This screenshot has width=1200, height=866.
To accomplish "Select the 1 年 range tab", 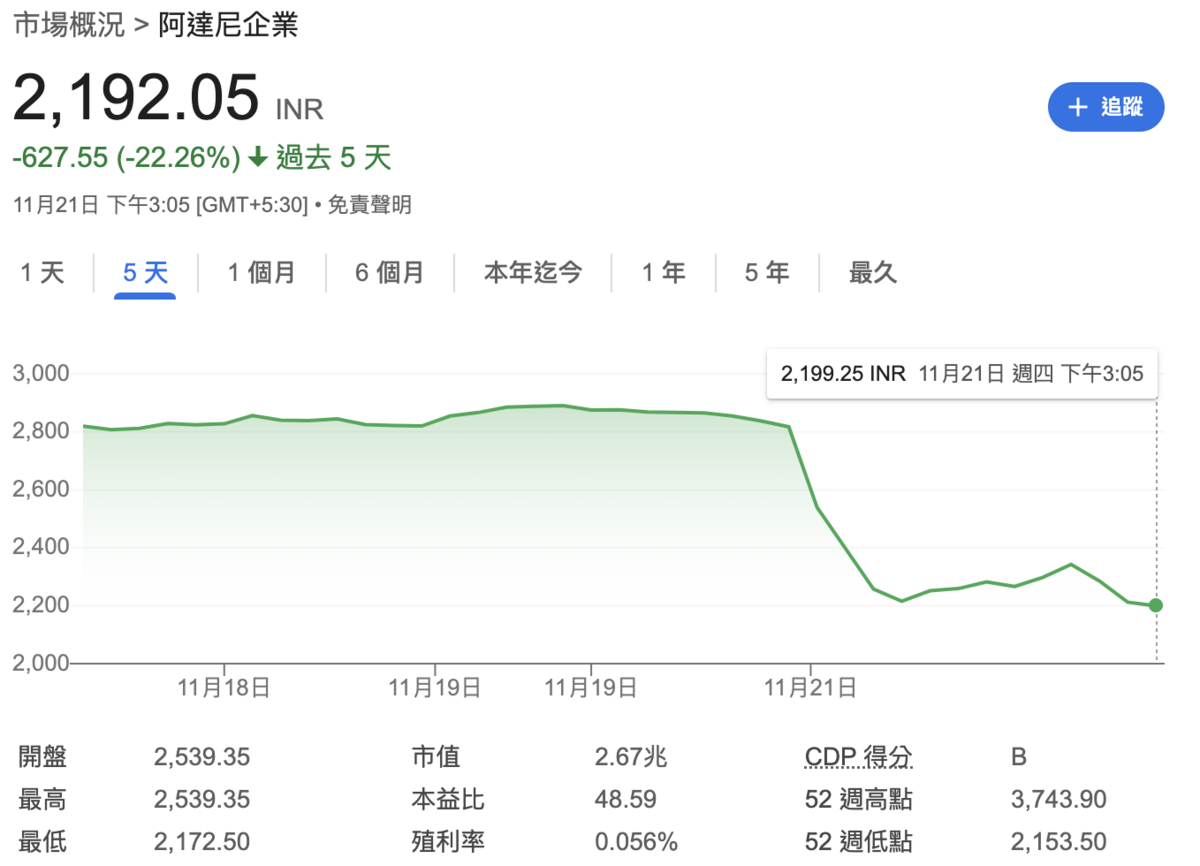I will [664, 272].
